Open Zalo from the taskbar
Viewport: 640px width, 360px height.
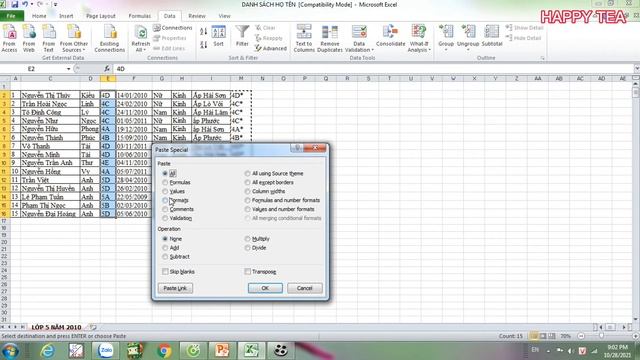tap(106, 351)
